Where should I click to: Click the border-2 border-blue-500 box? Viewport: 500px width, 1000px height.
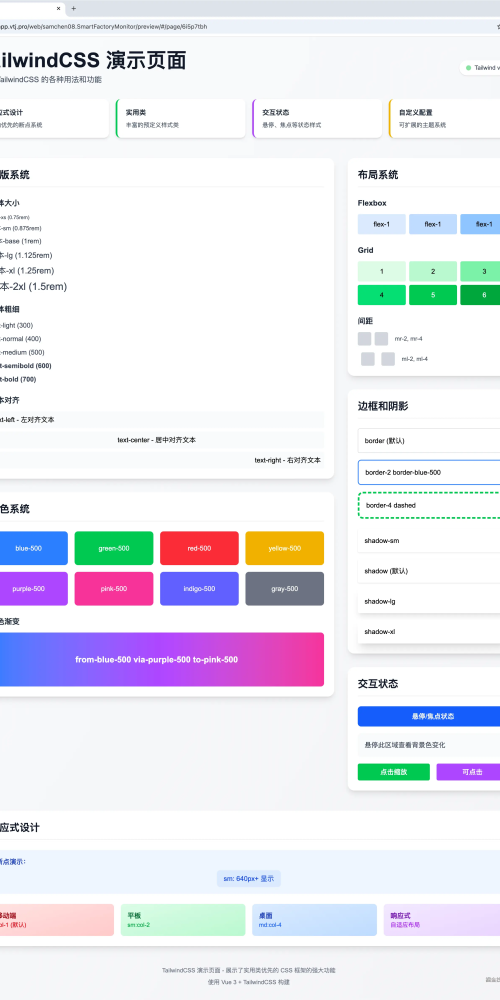coord(429,473)
